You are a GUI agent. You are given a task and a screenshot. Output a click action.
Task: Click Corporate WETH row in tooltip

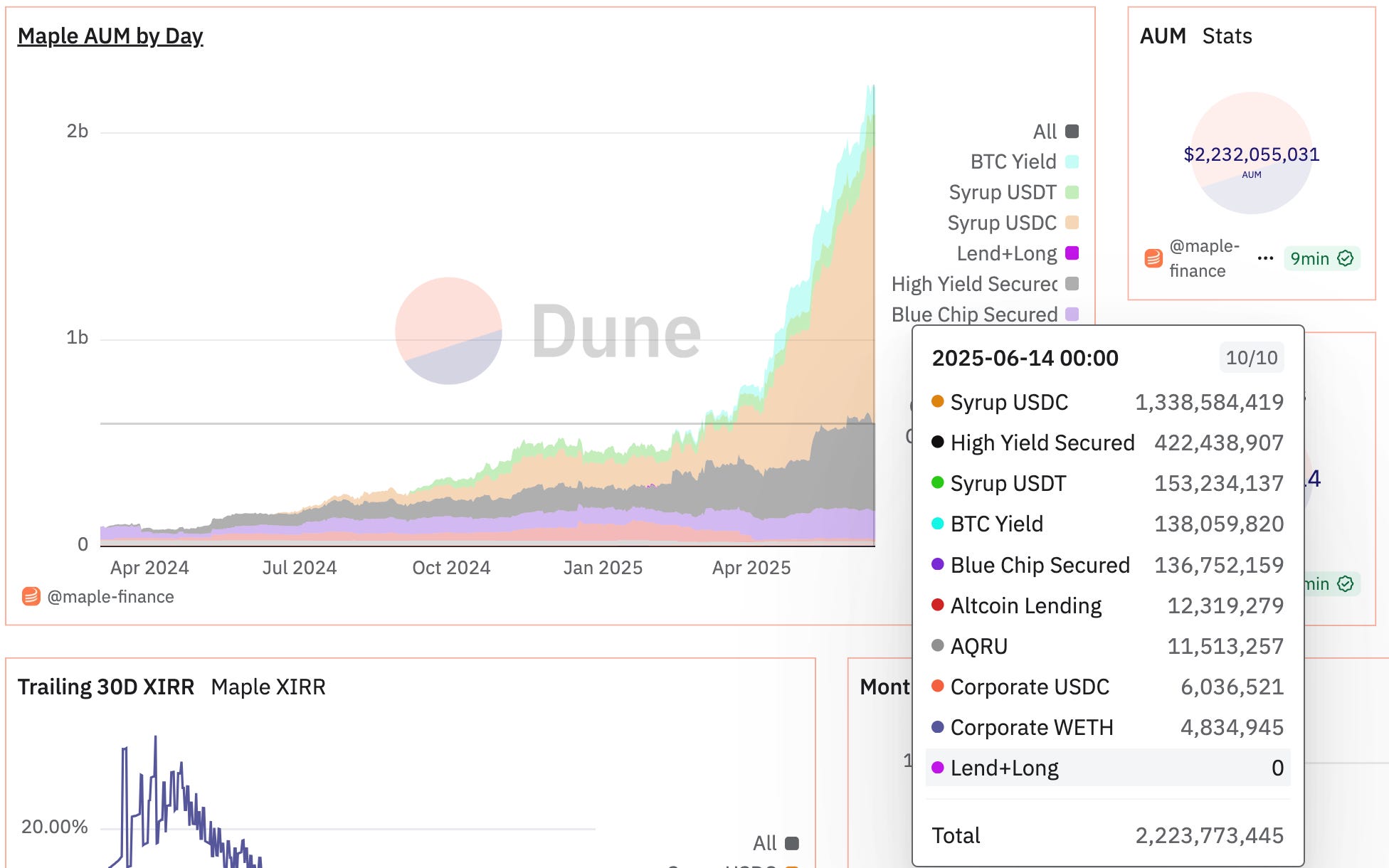[1107, 728]
